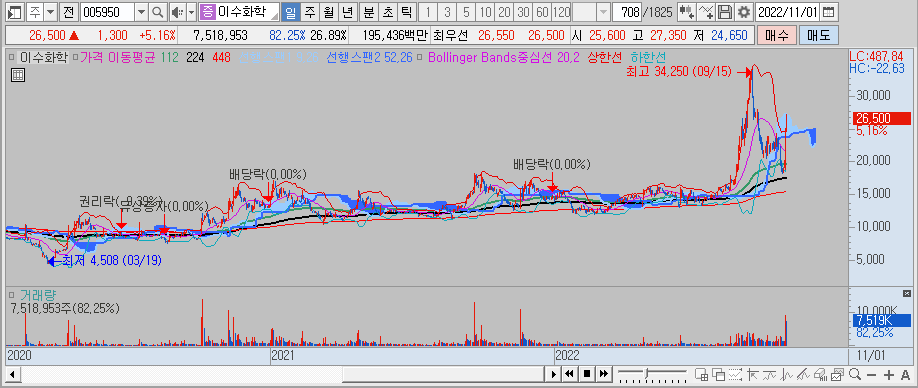Viewport: 918px width, 388px height.
Task: Adjust the chart zoom slider handle
Action: [x=646, y=373]
